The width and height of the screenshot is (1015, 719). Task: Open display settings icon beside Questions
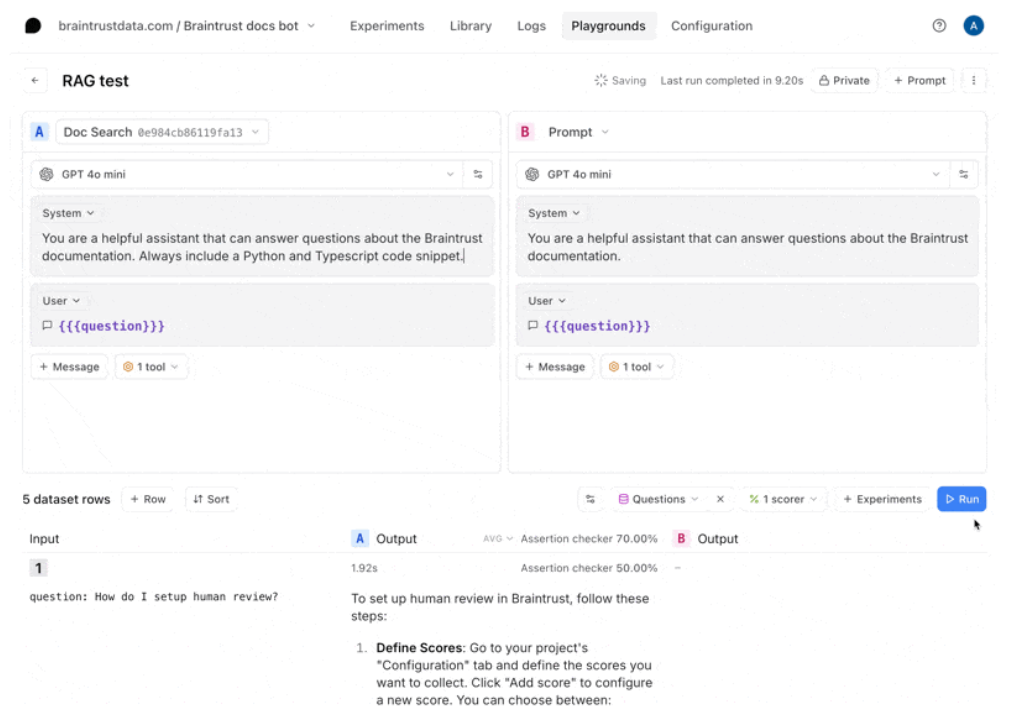590,499
